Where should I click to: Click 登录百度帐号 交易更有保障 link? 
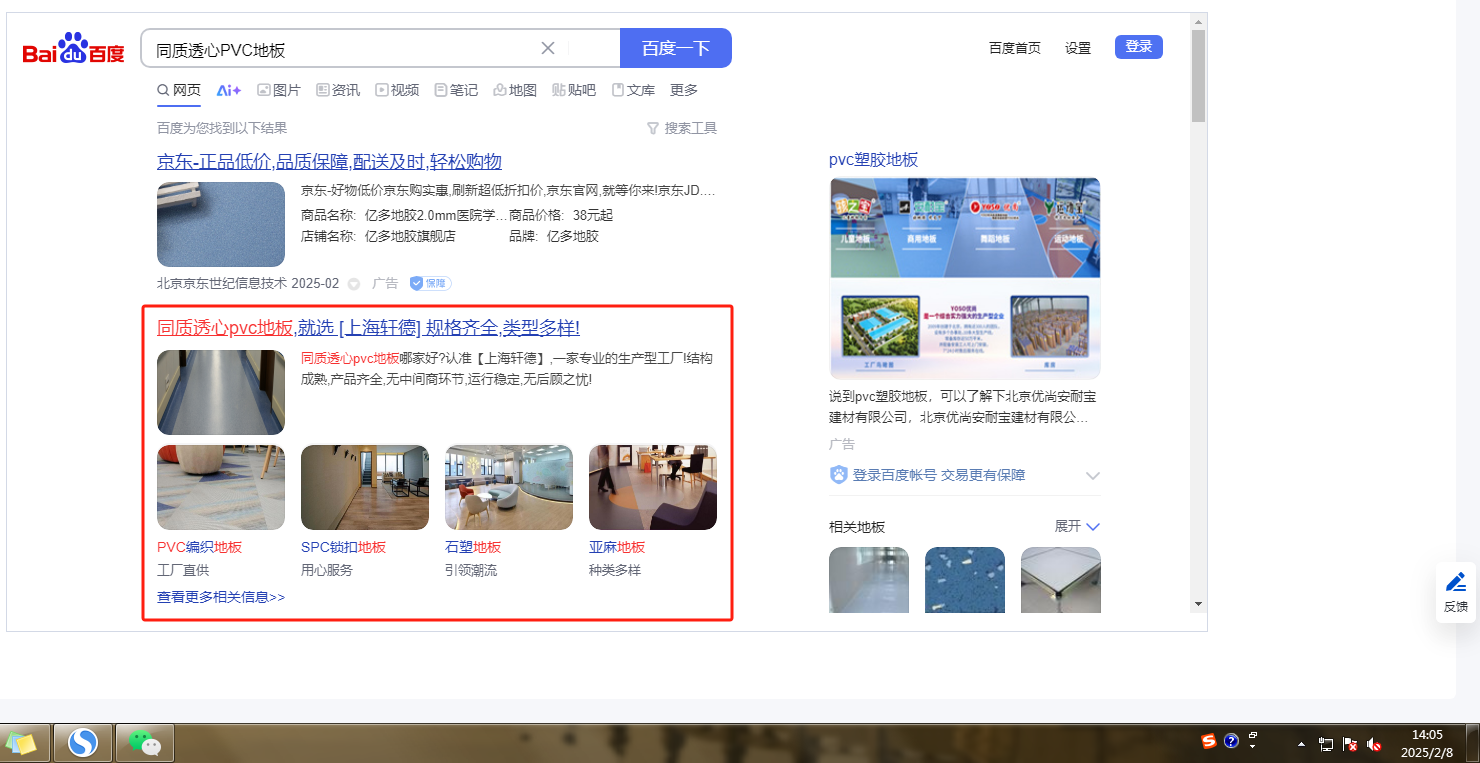click(x=938, y=475)
